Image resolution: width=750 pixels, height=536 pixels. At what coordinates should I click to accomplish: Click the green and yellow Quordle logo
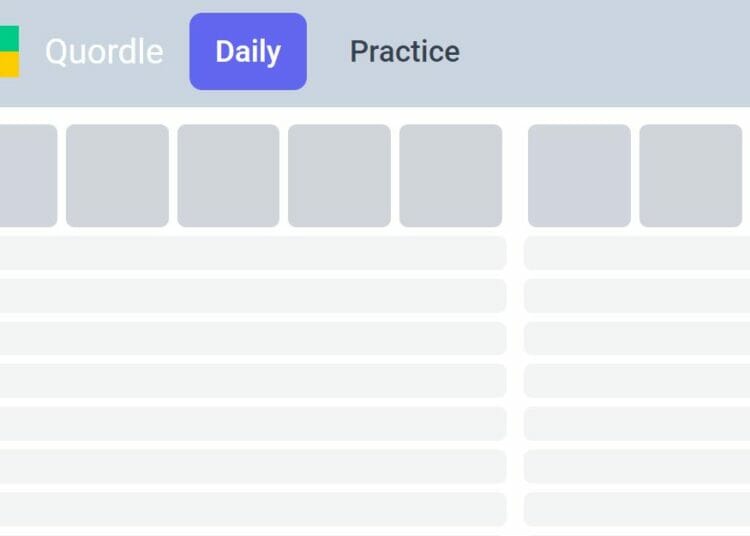coord(10,51)
